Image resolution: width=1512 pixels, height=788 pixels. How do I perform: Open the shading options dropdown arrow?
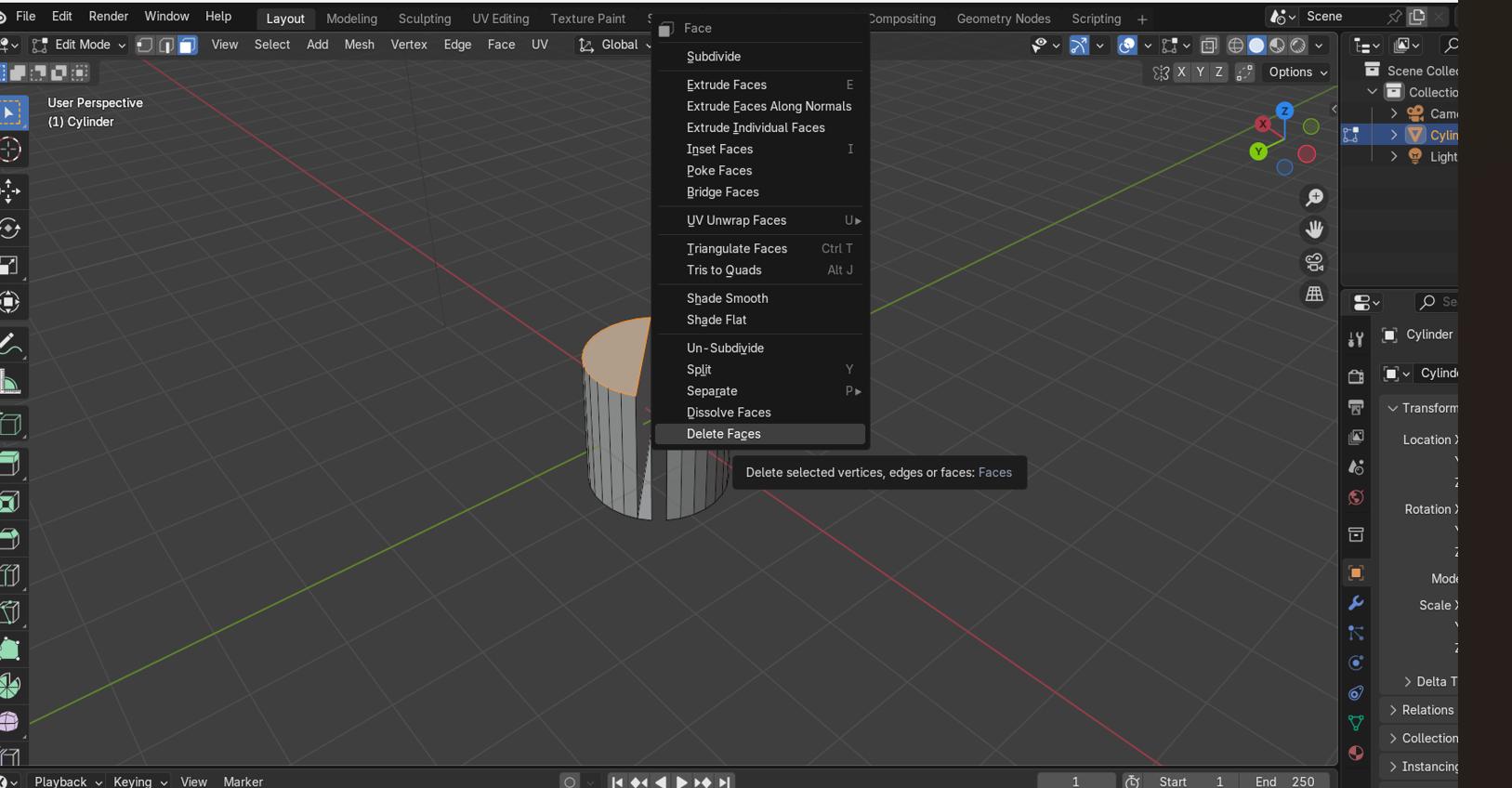click(1319, 45)
